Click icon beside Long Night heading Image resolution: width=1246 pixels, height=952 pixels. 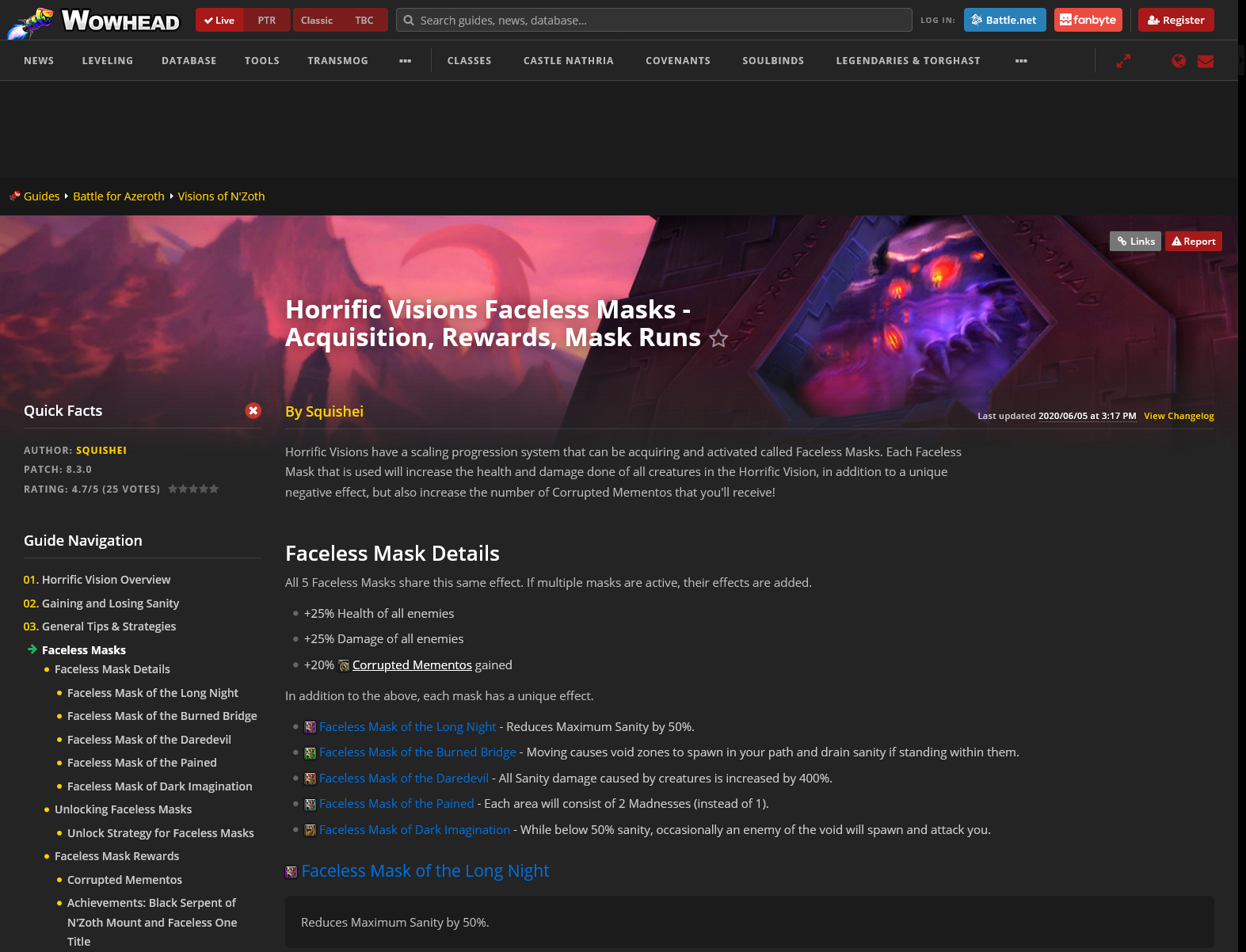[291, 872]
